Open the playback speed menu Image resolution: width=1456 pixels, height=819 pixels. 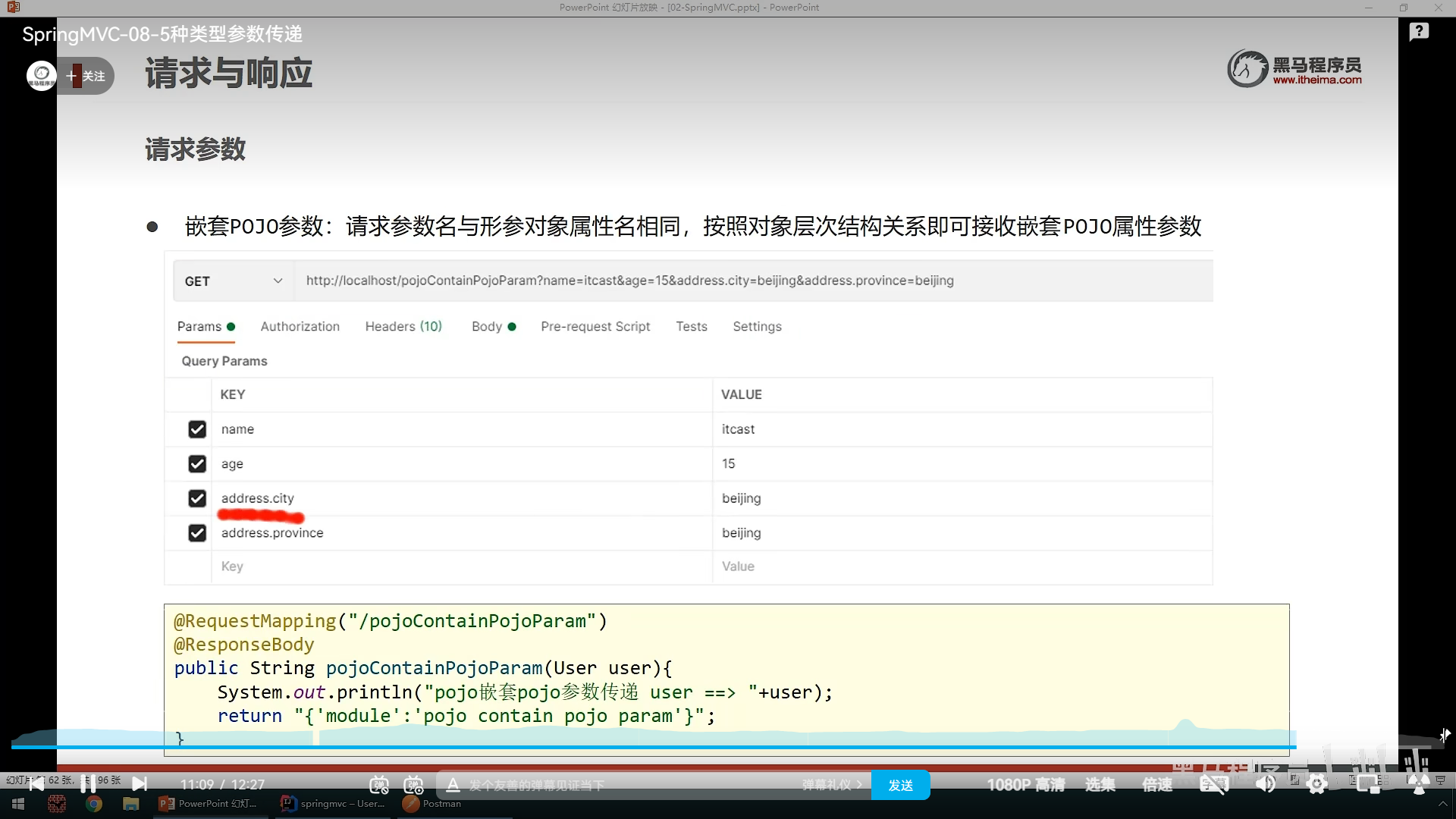(1157, 785)
